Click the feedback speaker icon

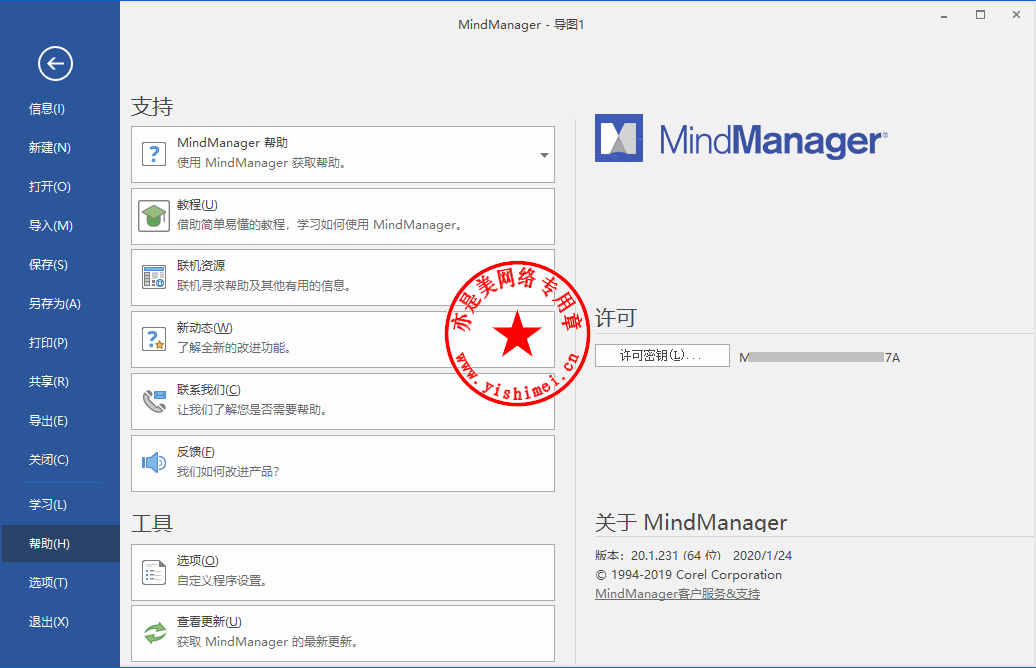point(154,463)
